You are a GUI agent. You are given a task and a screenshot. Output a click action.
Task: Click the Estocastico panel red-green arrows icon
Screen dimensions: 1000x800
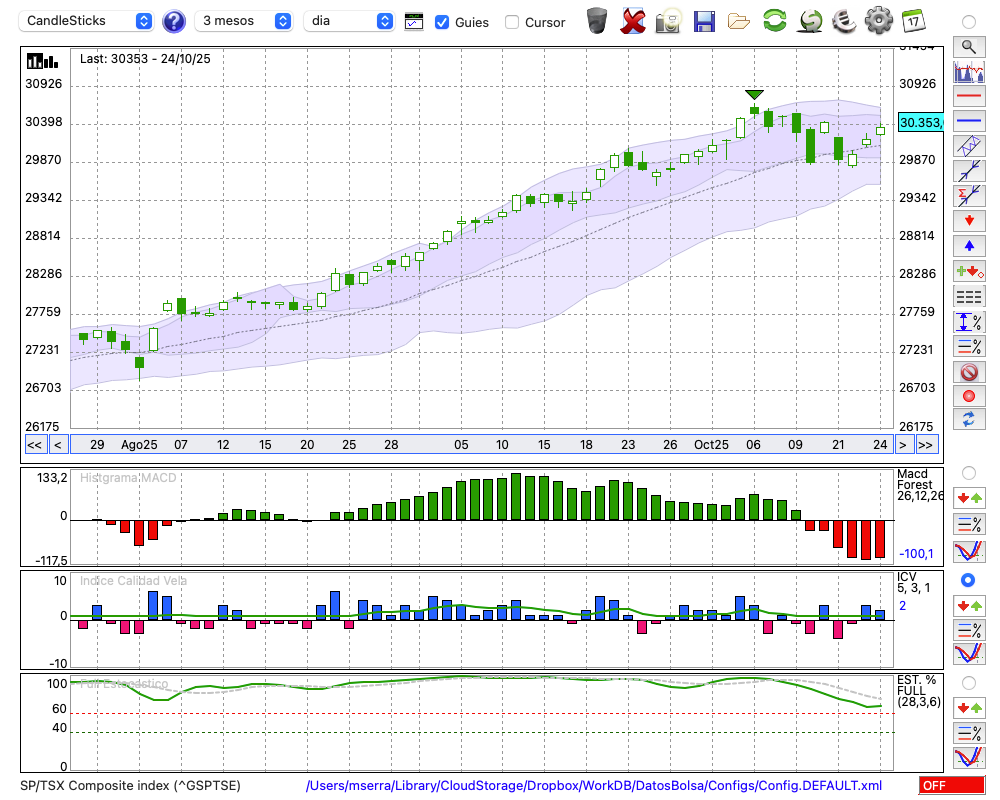[969, 707]
